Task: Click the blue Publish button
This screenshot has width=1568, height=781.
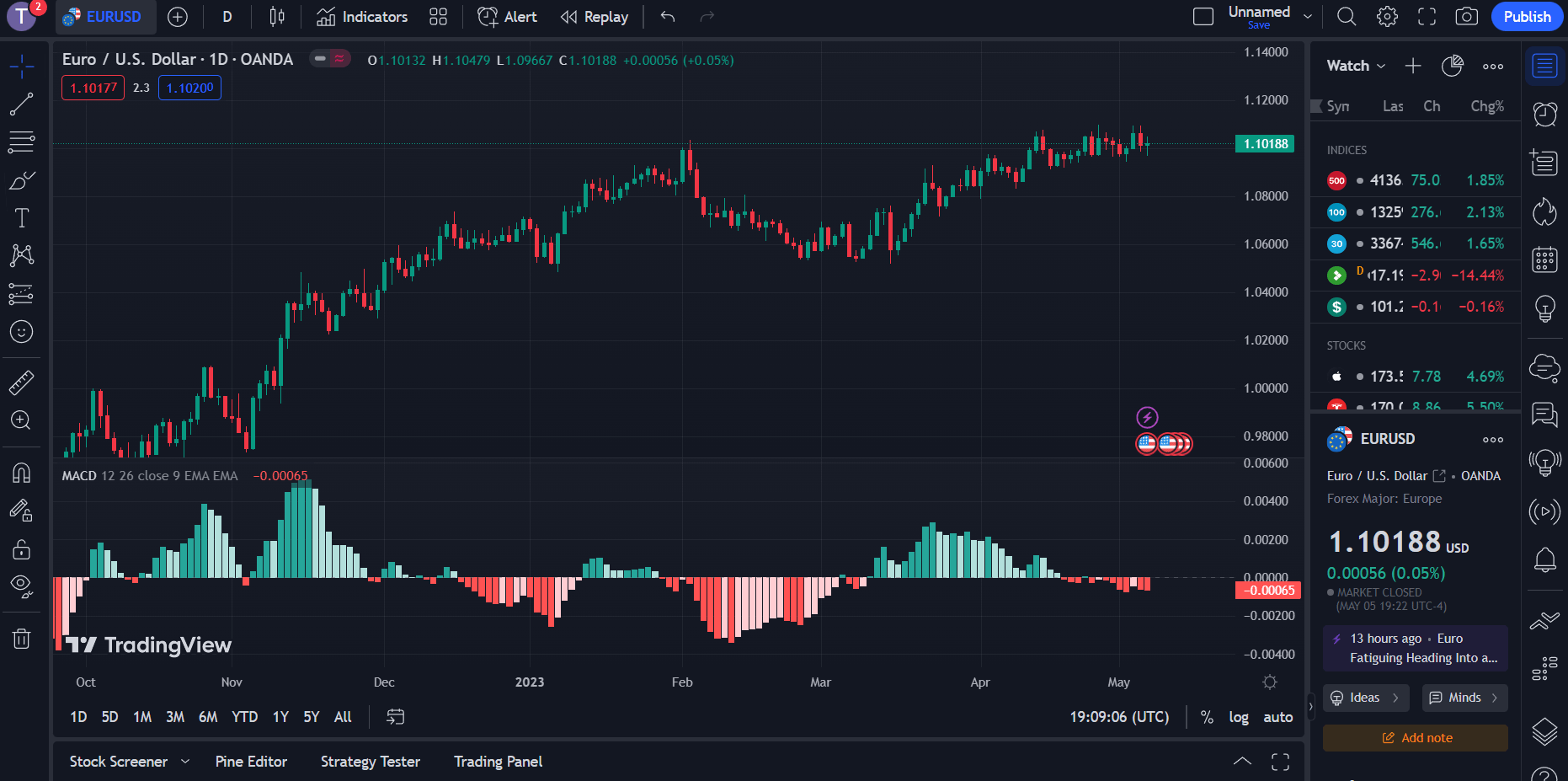Action: pyautogui.click(x=1526, y=17)
